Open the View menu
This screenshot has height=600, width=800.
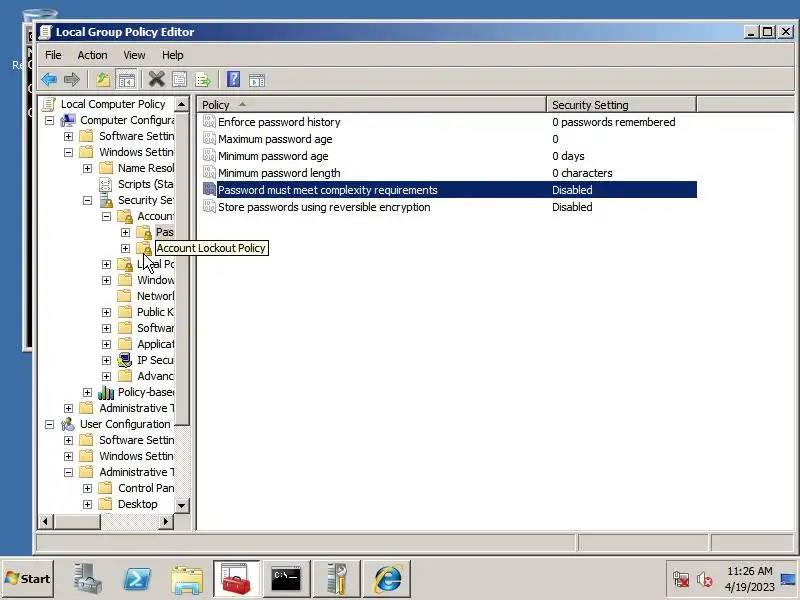point(134,55)
